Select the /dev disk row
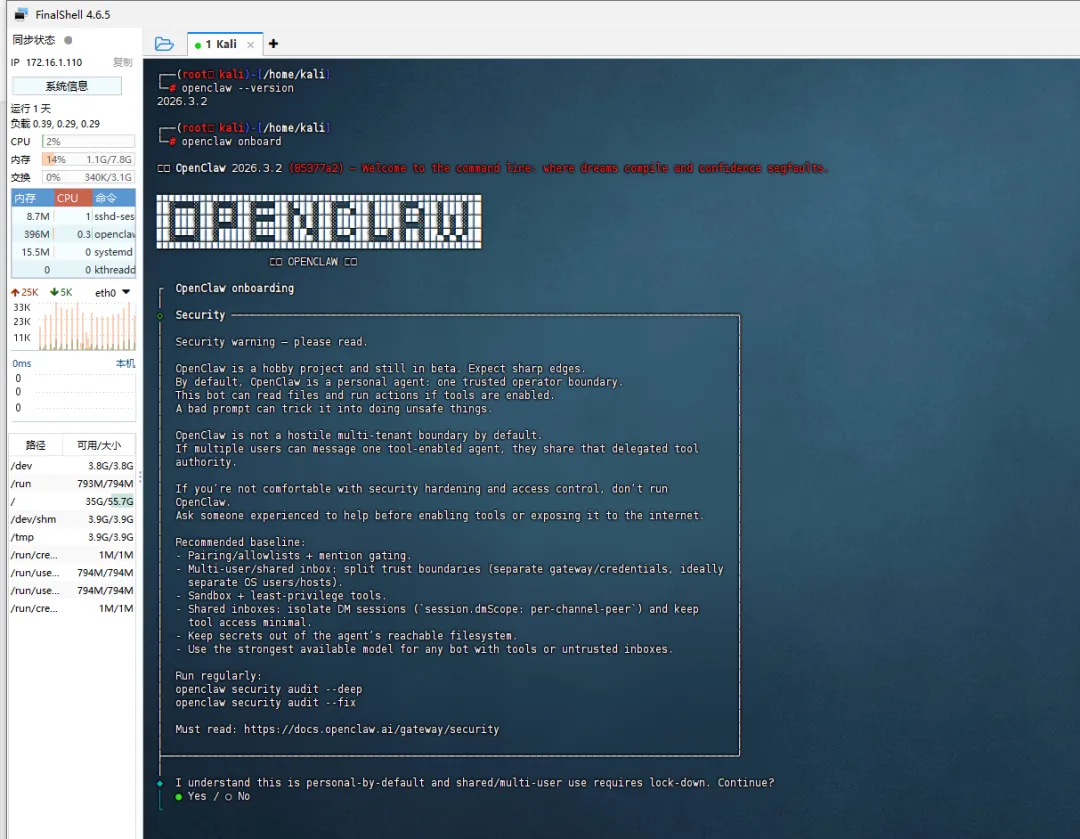The width and height of the screenshot is (1080, 839). (x=72, y=466)
